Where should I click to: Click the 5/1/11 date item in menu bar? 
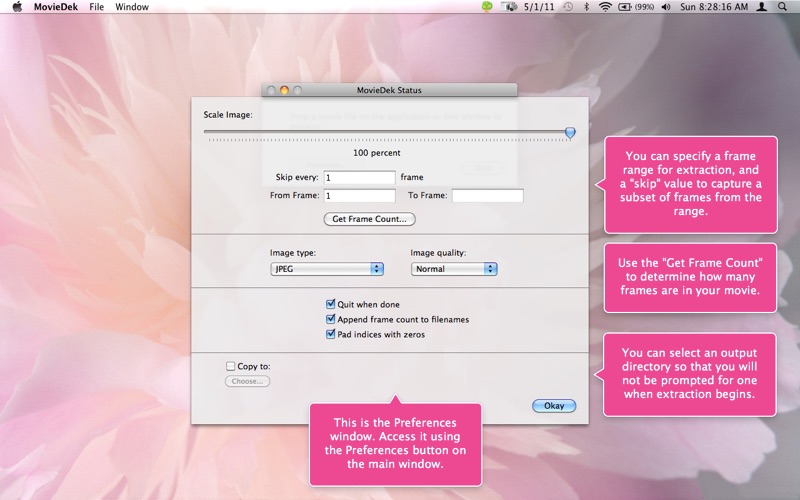click(x=539, y=7)
